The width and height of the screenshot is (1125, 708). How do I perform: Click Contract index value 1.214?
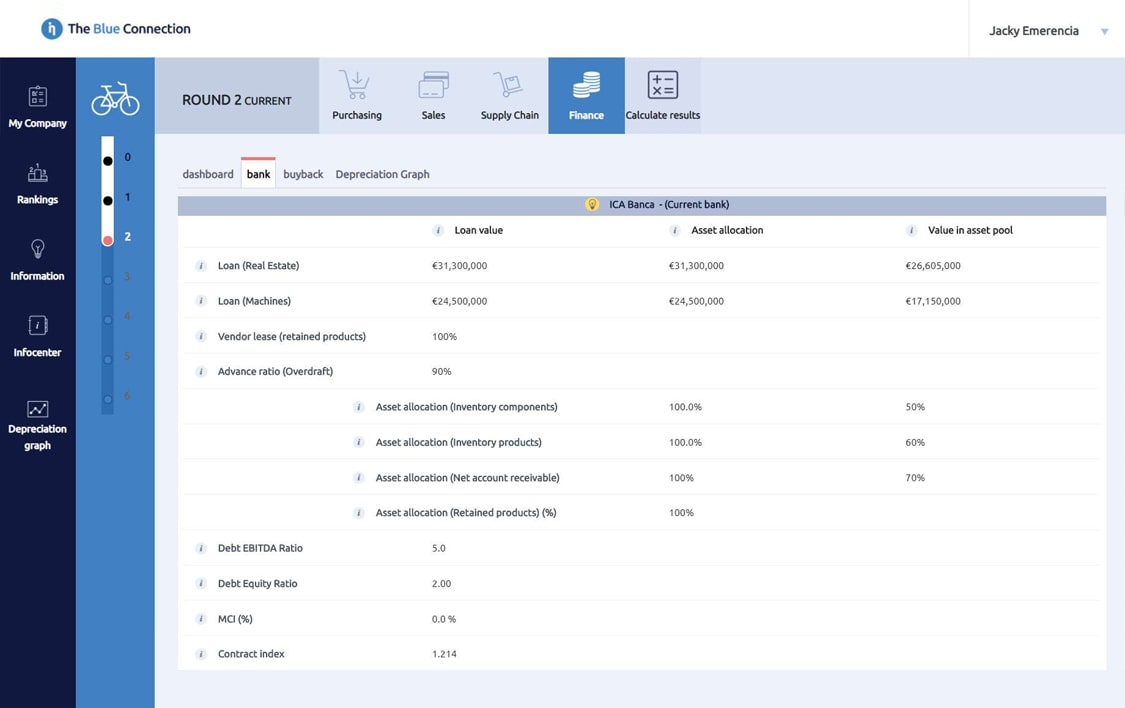pos(444,654)
